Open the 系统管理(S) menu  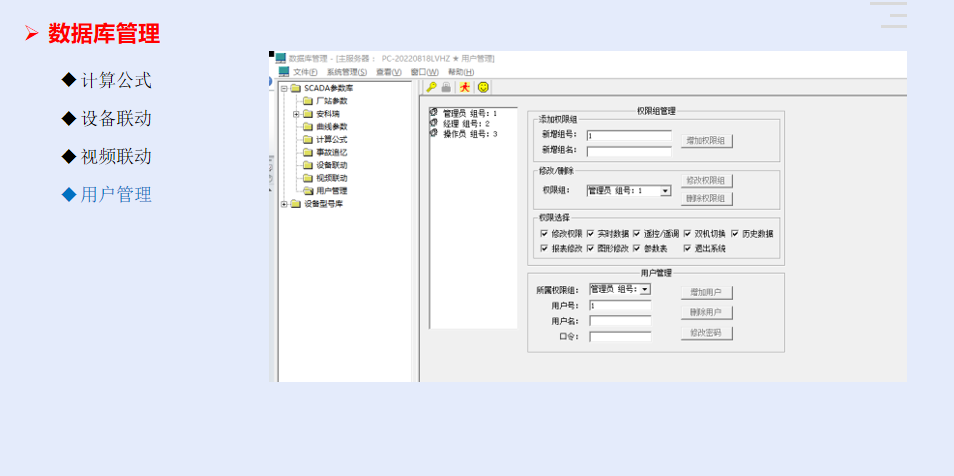(x=346, y=72)
